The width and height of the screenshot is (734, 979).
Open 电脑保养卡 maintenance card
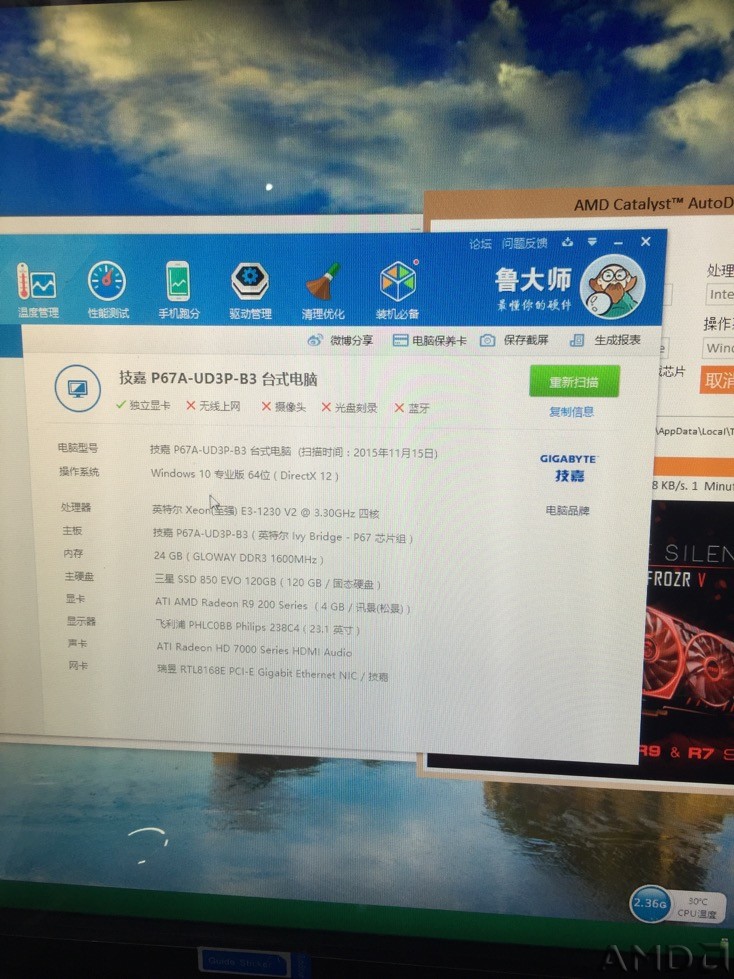point(429,341)
